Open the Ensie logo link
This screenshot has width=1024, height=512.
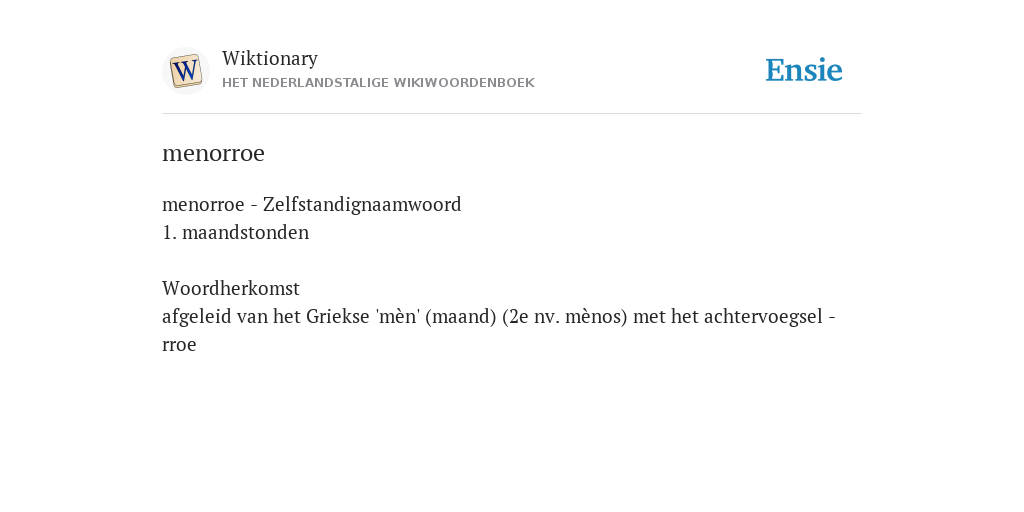(x=803, y=70)
